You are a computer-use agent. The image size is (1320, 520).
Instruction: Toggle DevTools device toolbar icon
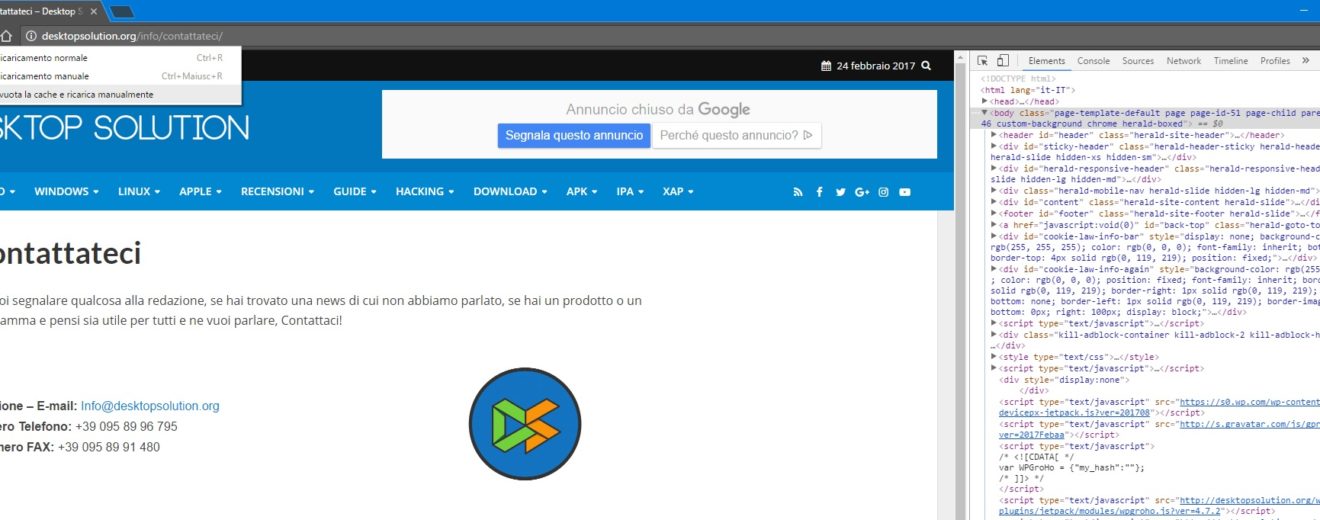(1003, 61)
